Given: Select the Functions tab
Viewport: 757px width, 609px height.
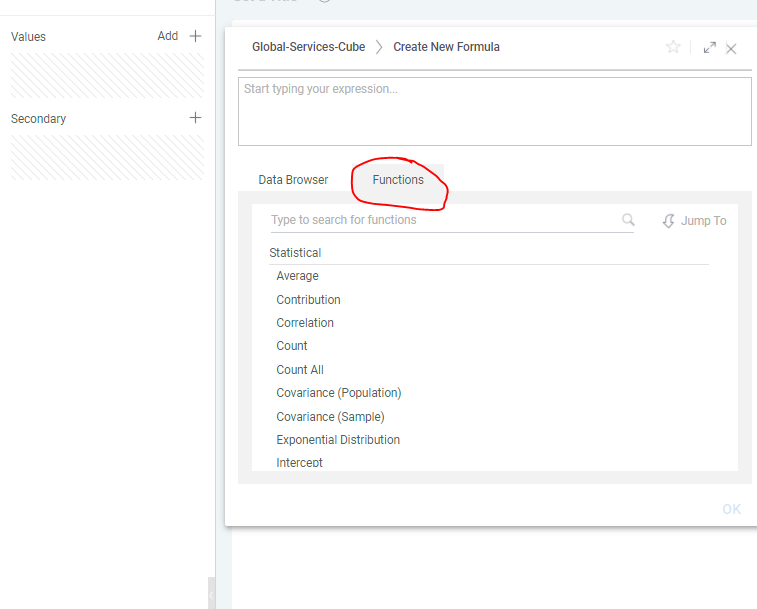Looking at the screenshot, I should point(398,180).
